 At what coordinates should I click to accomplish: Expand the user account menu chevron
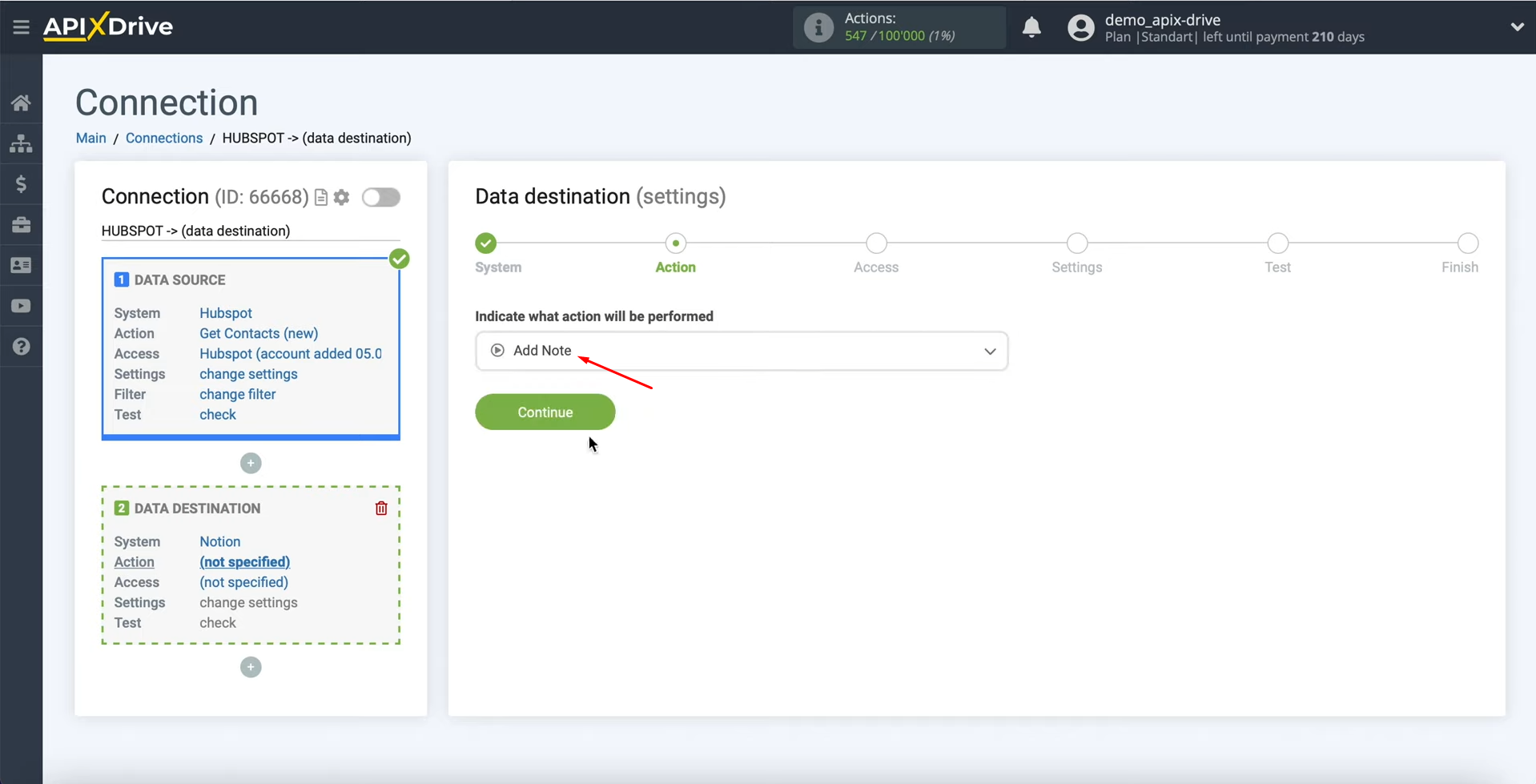(x=1518, y=26)
